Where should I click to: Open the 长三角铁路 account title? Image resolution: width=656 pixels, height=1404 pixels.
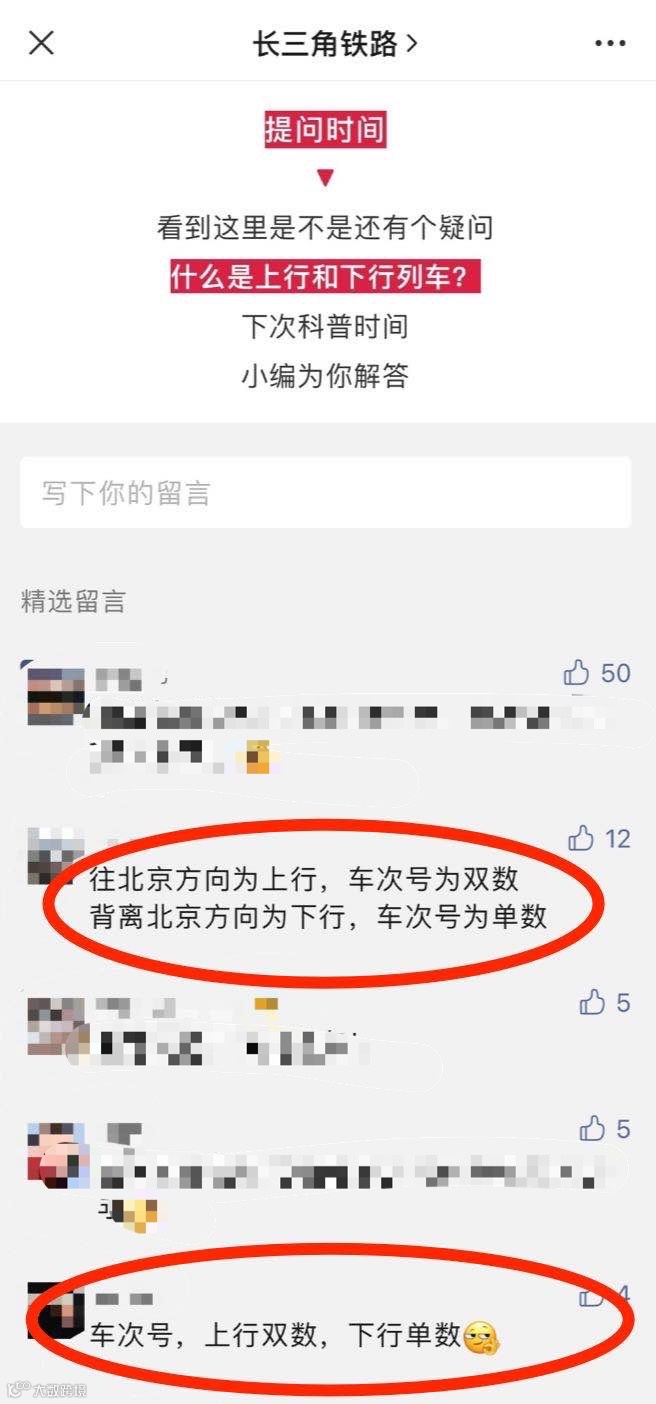click(326, 43)
